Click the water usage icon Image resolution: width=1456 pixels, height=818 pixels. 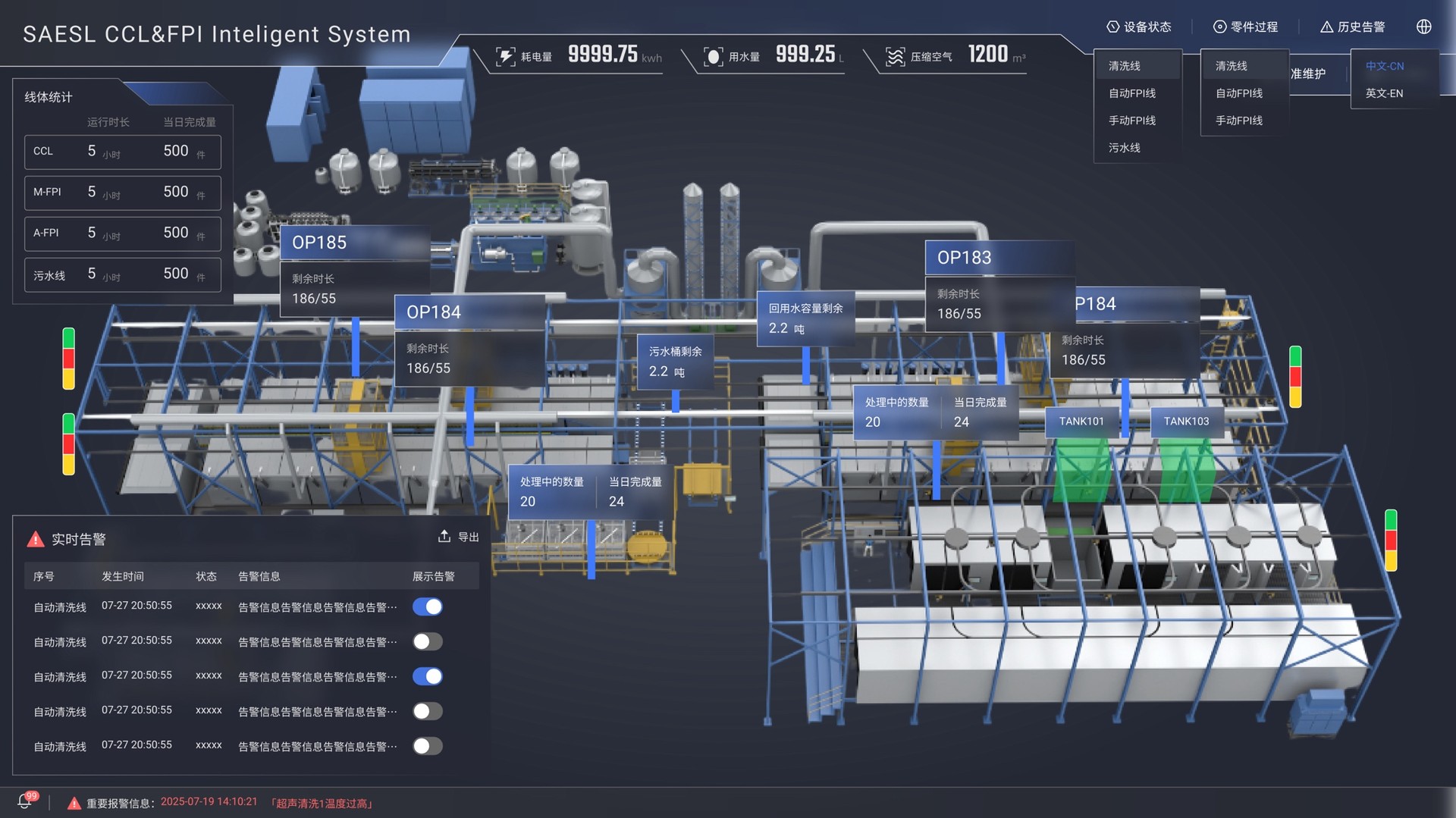(x=713, y=57)
